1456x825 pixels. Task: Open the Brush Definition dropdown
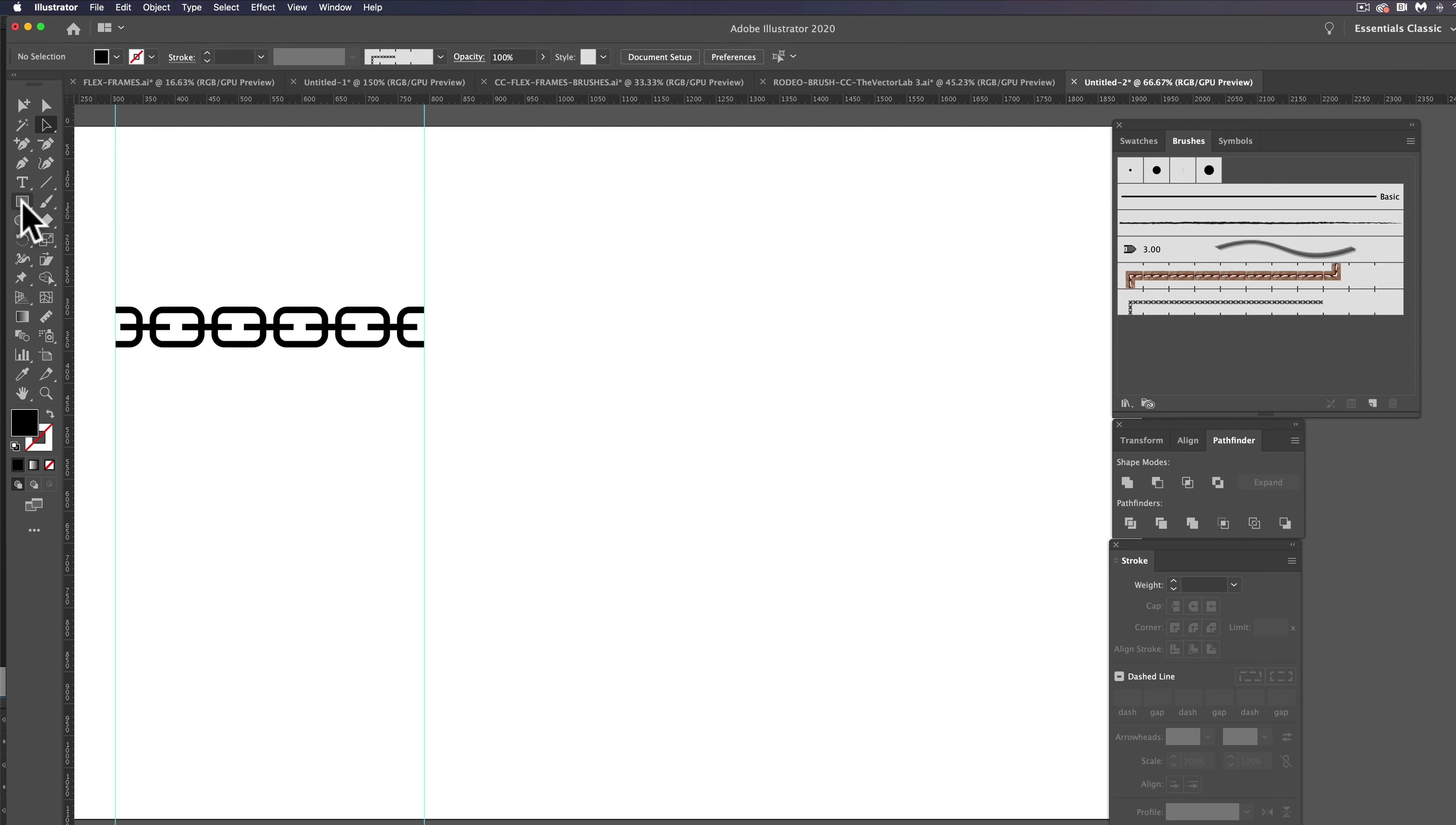pyautogui.click(x=440, y=56)
